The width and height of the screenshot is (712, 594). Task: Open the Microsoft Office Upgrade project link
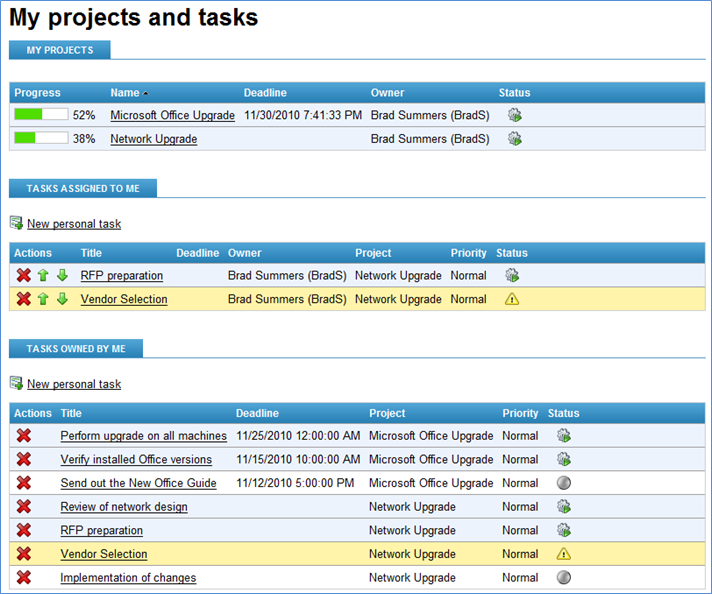pyautogui.click(x=173, y=115)
